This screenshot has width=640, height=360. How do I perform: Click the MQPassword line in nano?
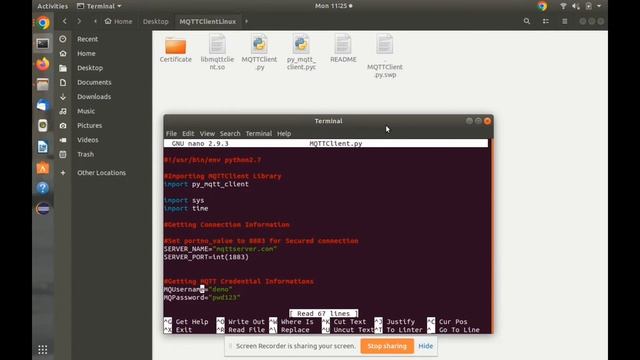[202, 298]
